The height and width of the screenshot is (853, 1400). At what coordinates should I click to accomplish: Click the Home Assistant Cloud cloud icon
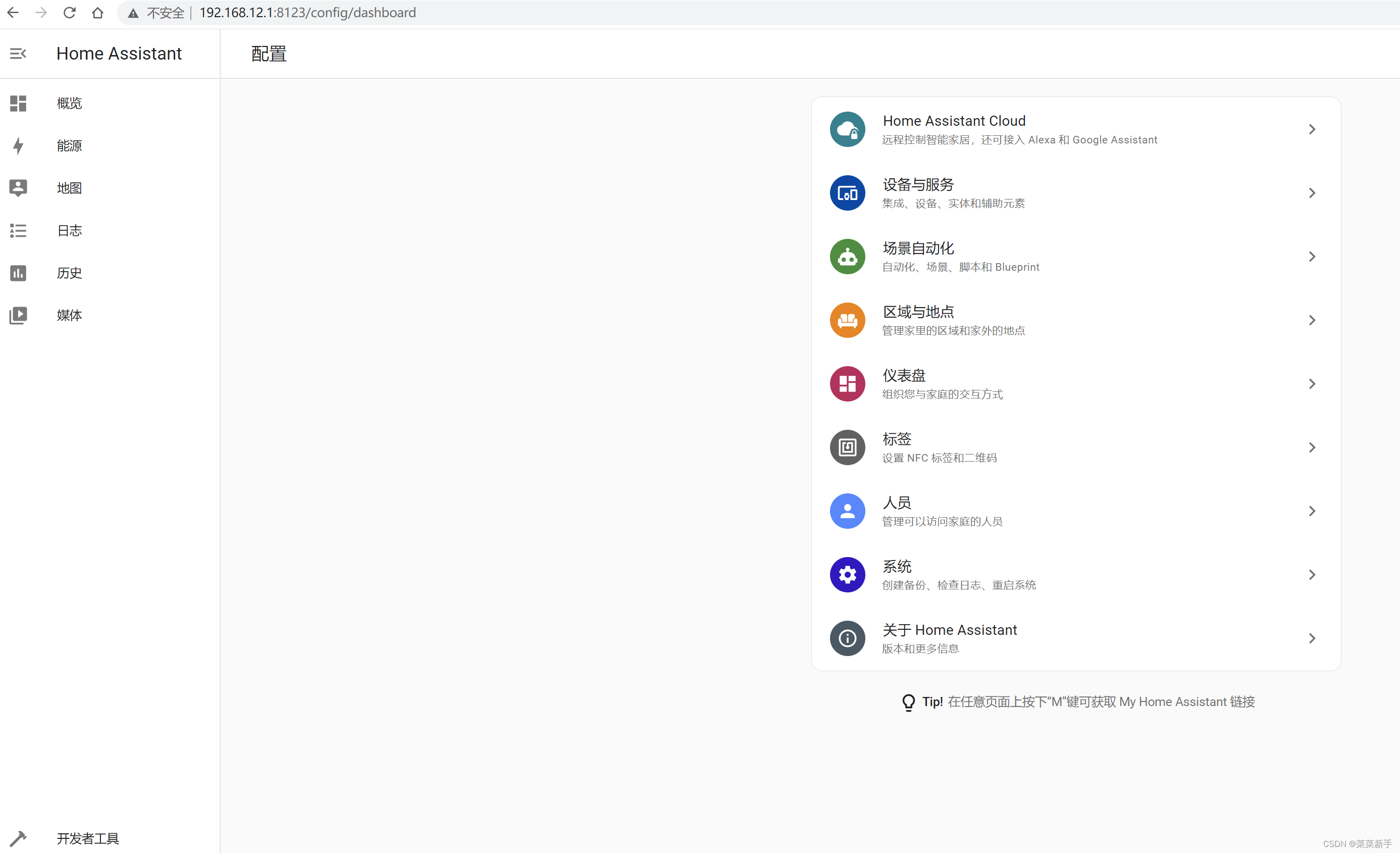pos(847,129)
